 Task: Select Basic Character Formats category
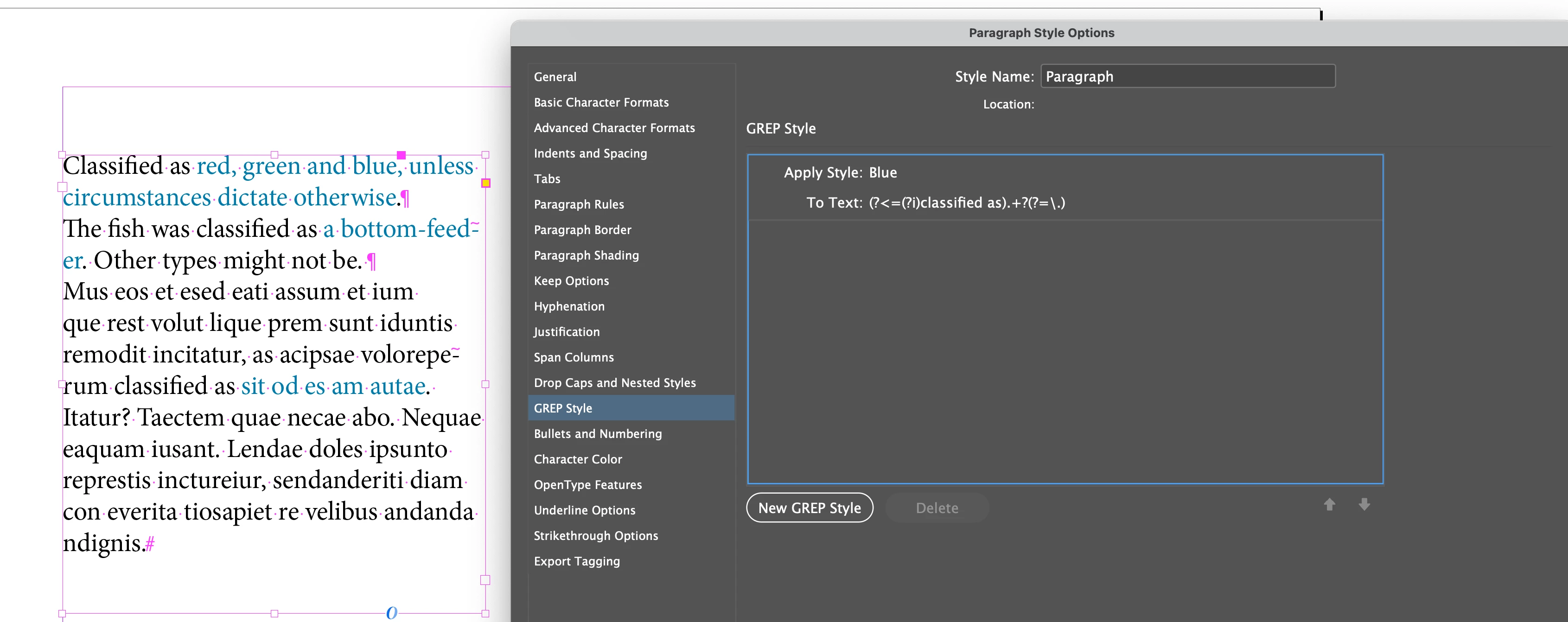[601, 102]
